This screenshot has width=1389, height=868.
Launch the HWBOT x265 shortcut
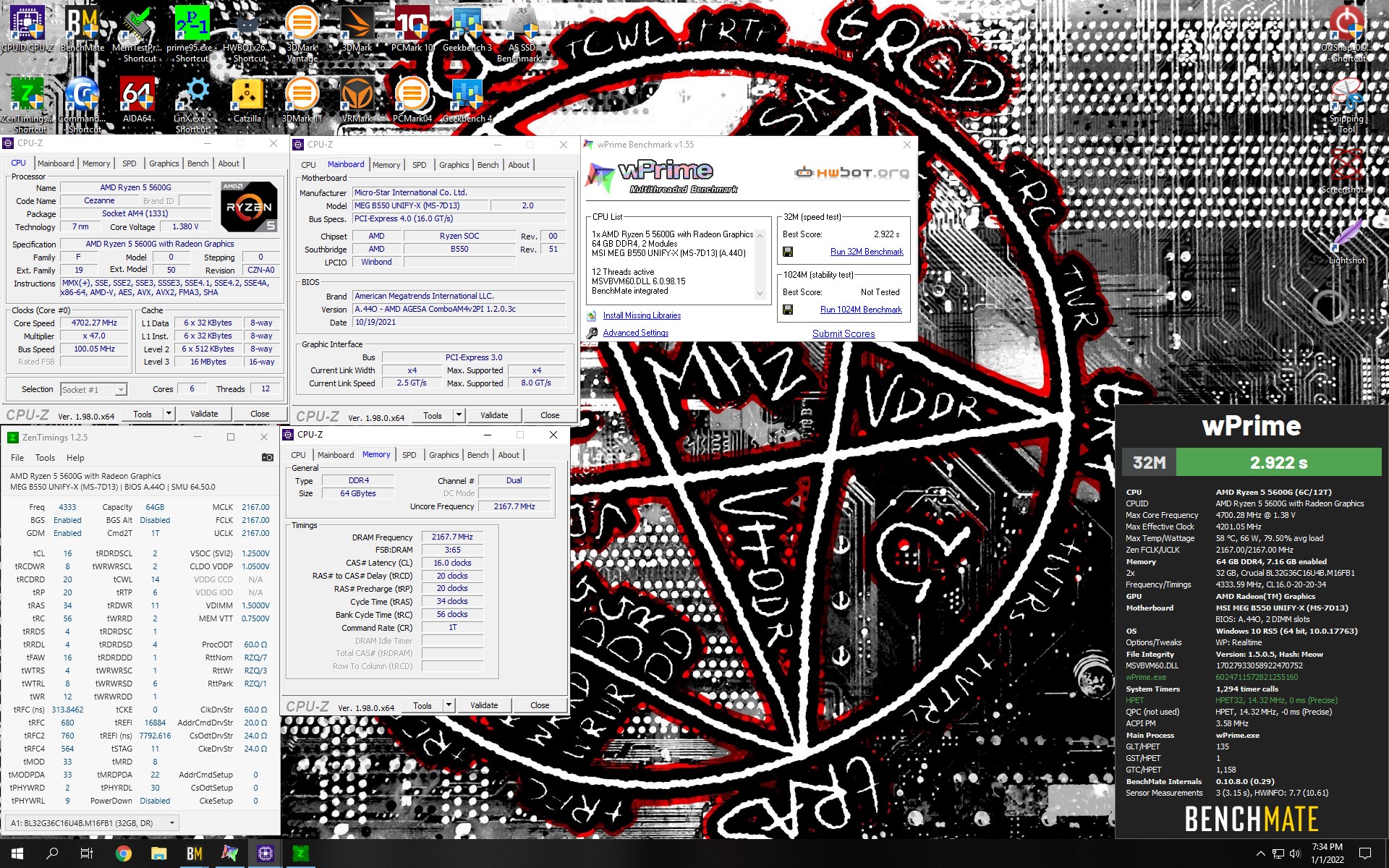coord(247,34)
